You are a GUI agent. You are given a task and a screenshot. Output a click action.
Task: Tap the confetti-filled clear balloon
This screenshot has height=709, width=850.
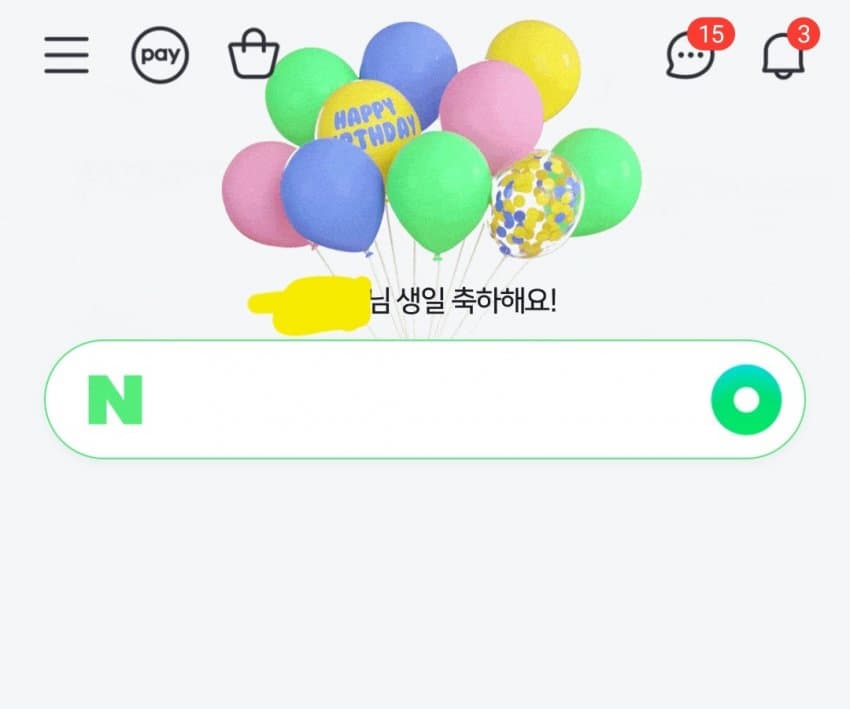(537, 204)
